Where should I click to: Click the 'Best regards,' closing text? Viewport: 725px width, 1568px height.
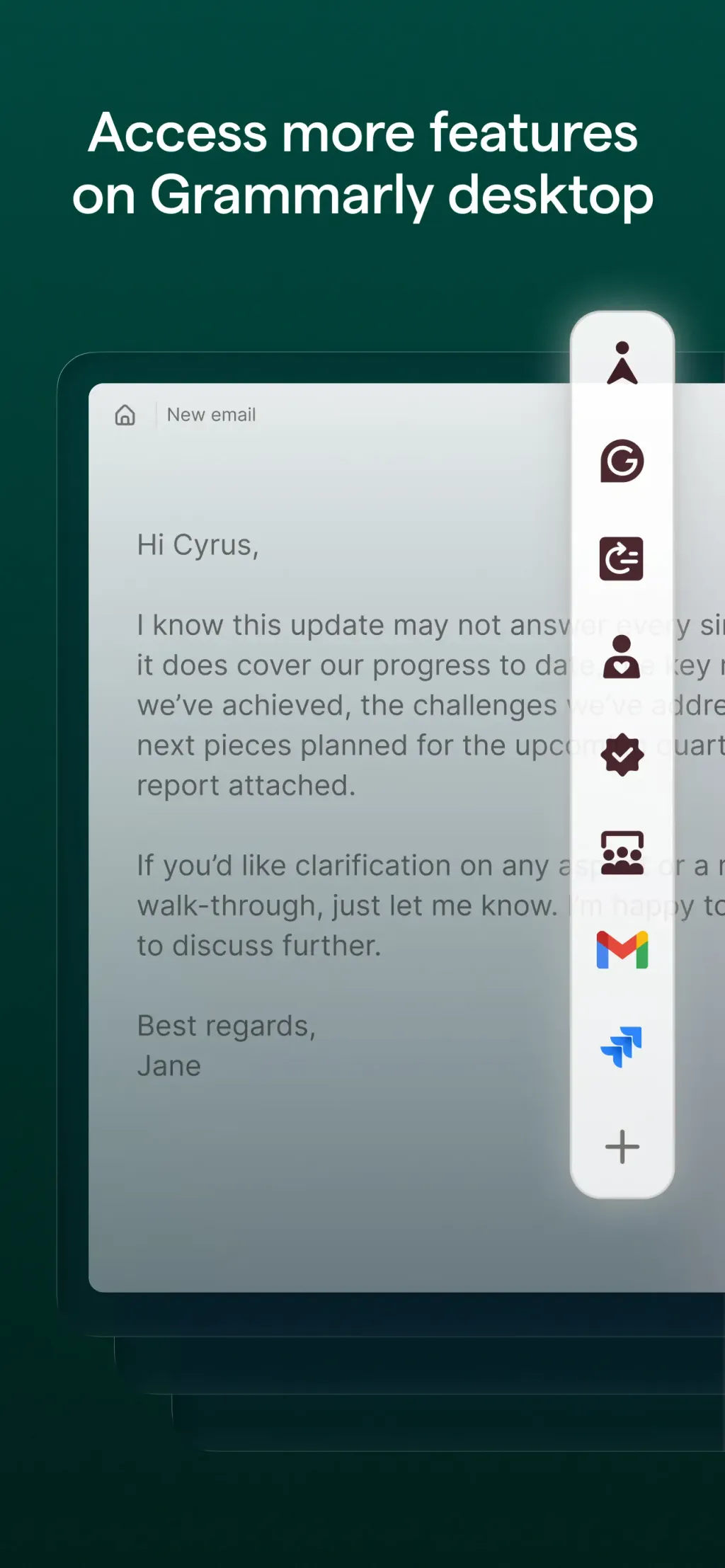[x=227, y=1026]
